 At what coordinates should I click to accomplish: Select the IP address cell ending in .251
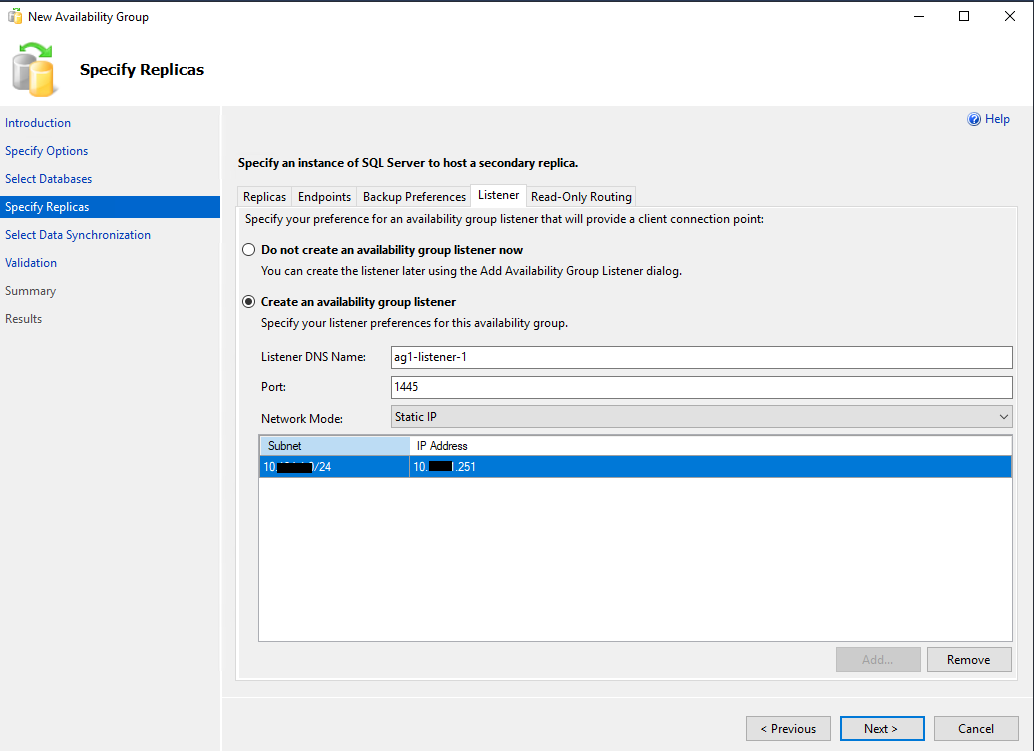coord(711,467)
